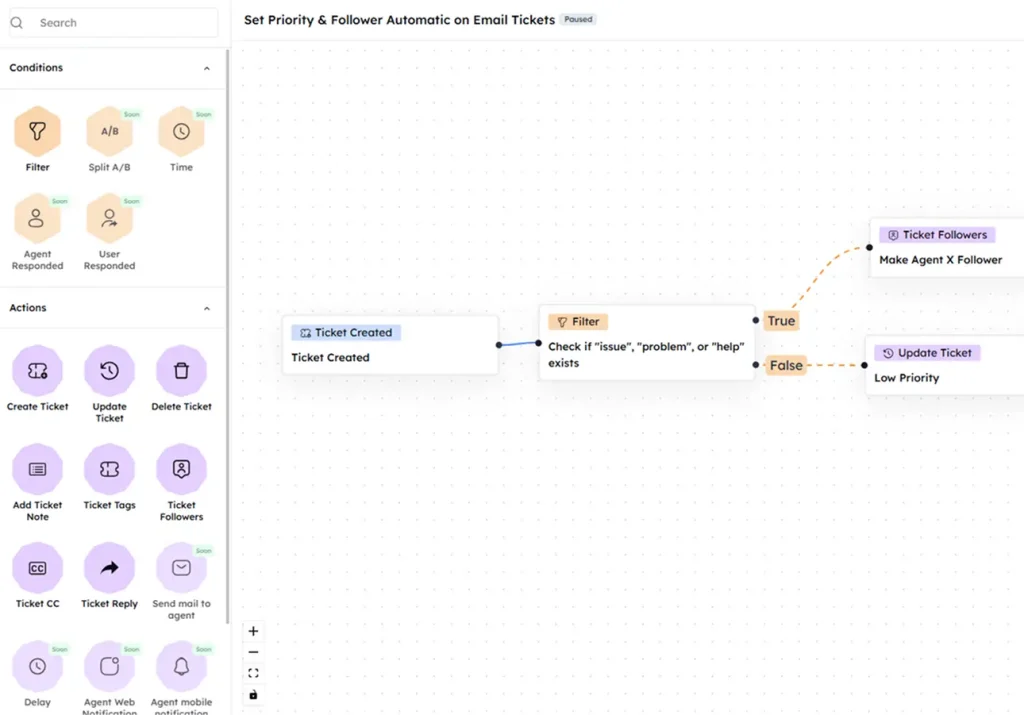The width and height of the screenshot is (1024, 715).
Task: Pick the Create Ticket action icon
Action: tap(37, 371)
